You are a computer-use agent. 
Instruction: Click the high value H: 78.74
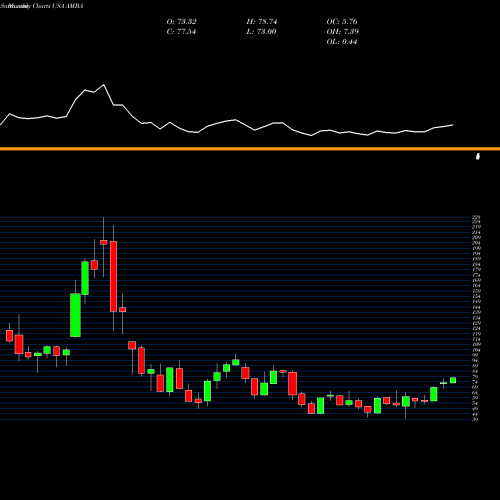pyautogui.click(x=262, y=22)
